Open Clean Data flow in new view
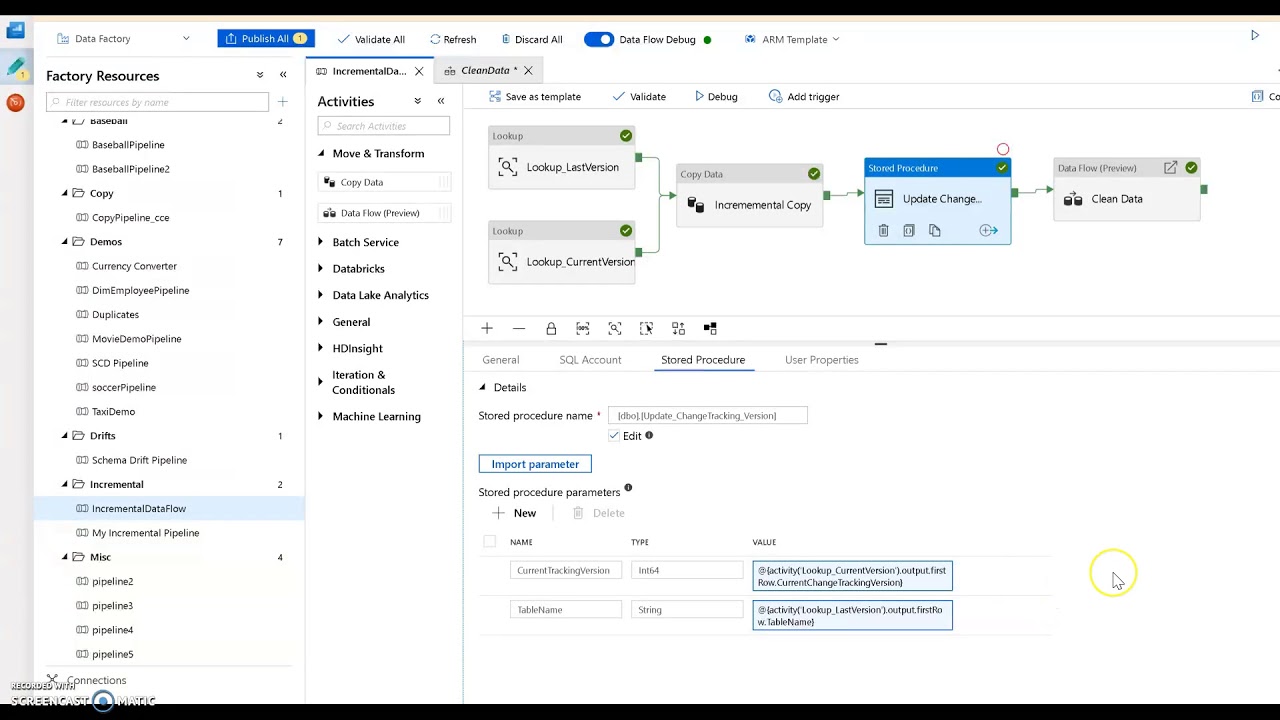The width and height of the screenshot is (1280, 720). point(1170,168)
